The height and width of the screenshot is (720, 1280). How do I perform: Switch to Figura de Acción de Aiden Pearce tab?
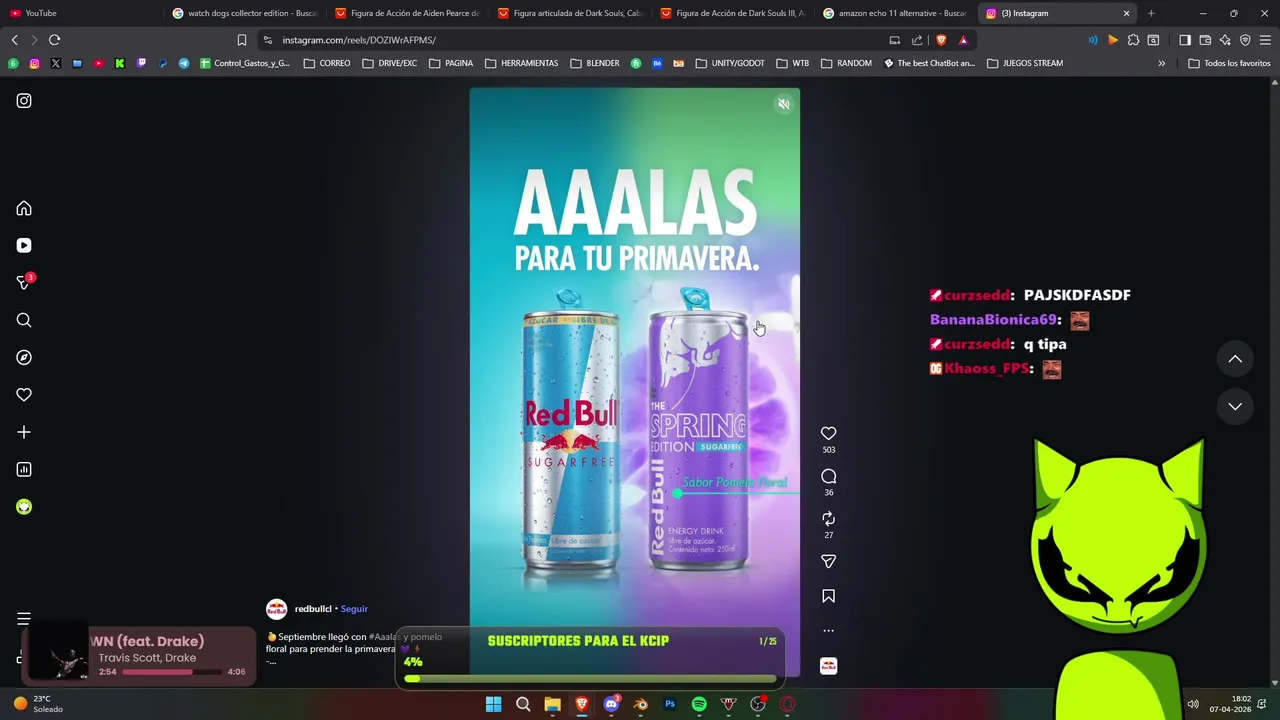pos(407,13)
